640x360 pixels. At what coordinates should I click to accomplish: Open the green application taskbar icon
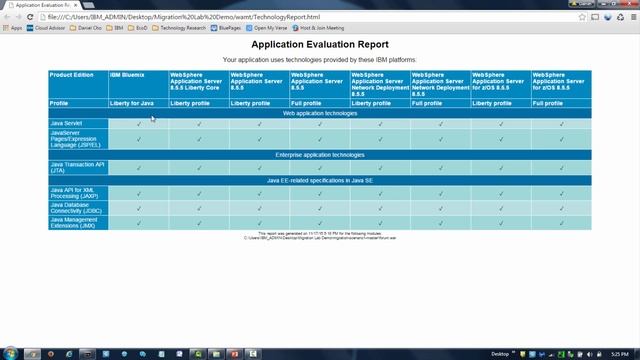pyautogui.click(x=198, y=354)
